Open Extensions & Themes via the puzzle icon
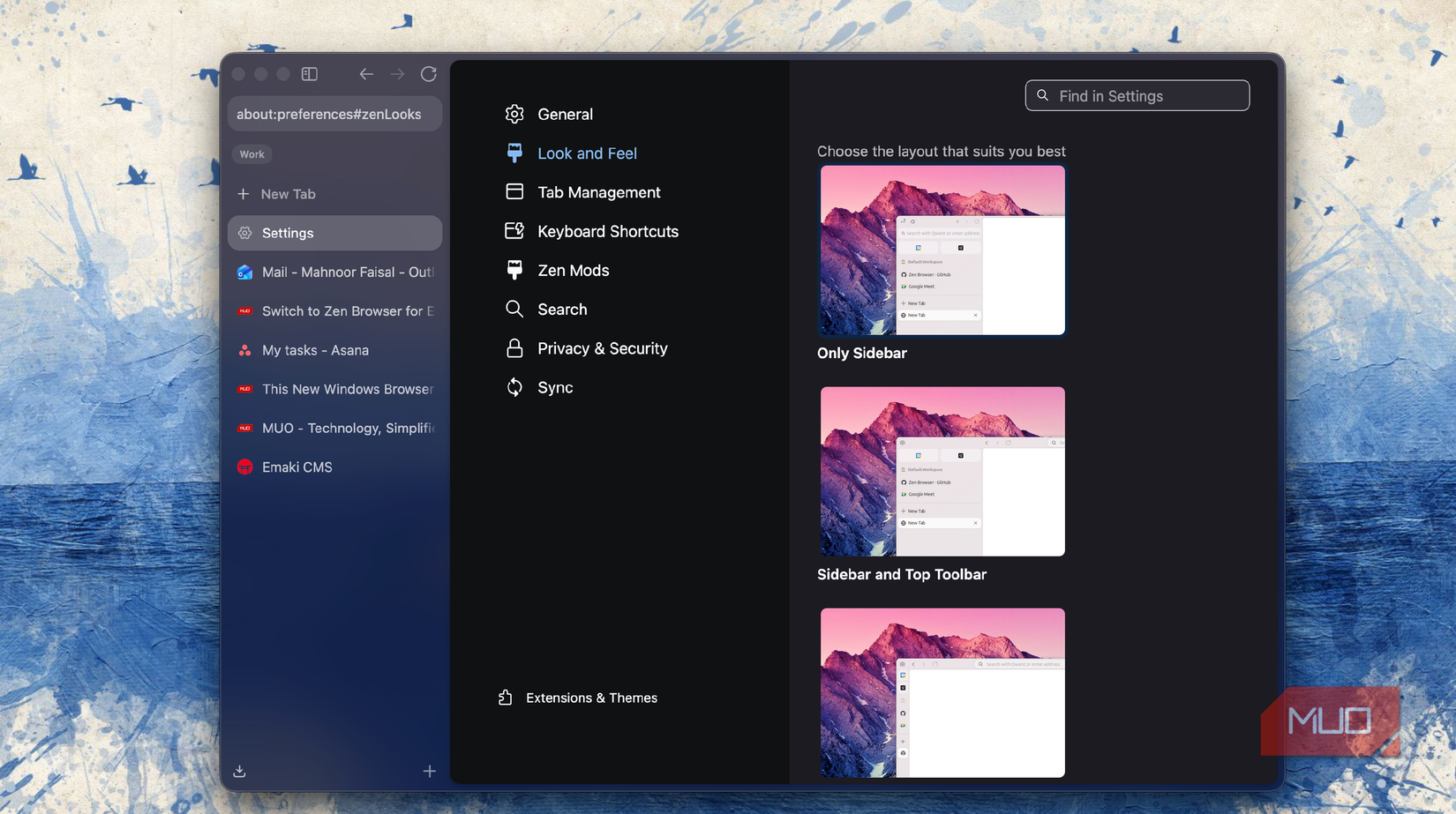Viewport: 1456px width, 814px height. tap(505, 697)
